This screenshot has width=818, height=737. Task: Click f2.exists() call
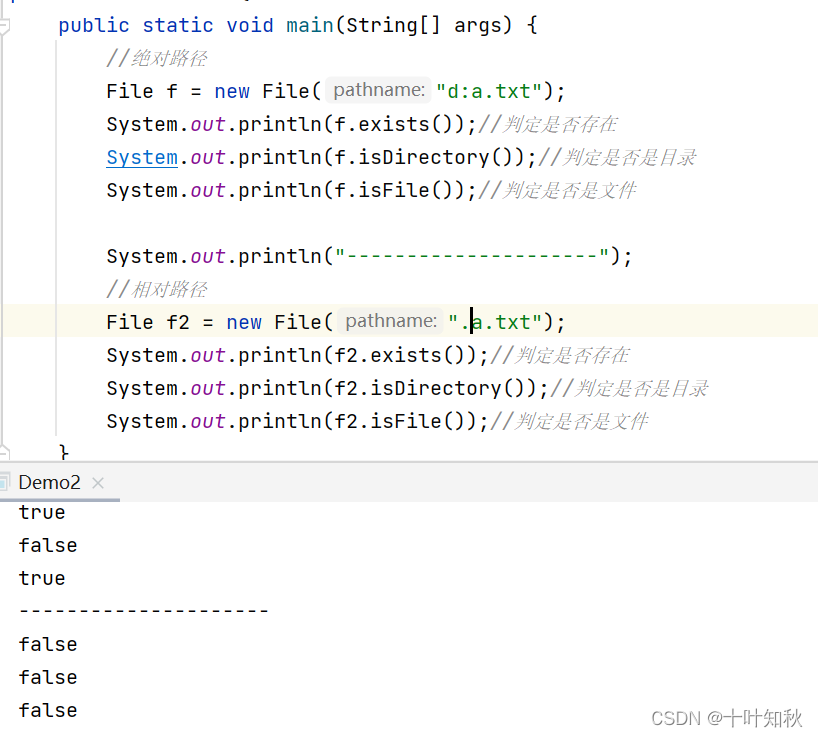[405, 355]
